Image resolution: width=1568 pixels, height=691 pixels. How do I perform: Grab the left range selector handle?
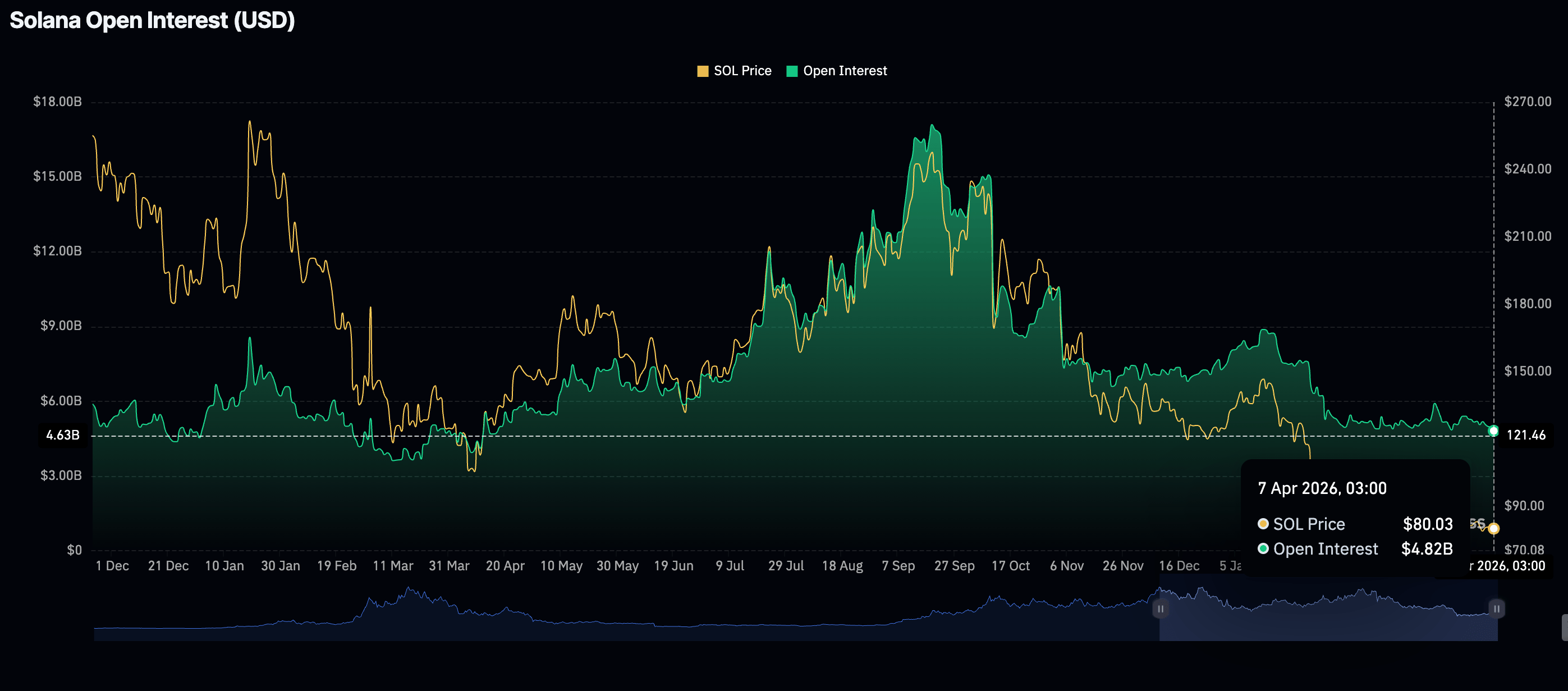click(x=1160, y=609)
